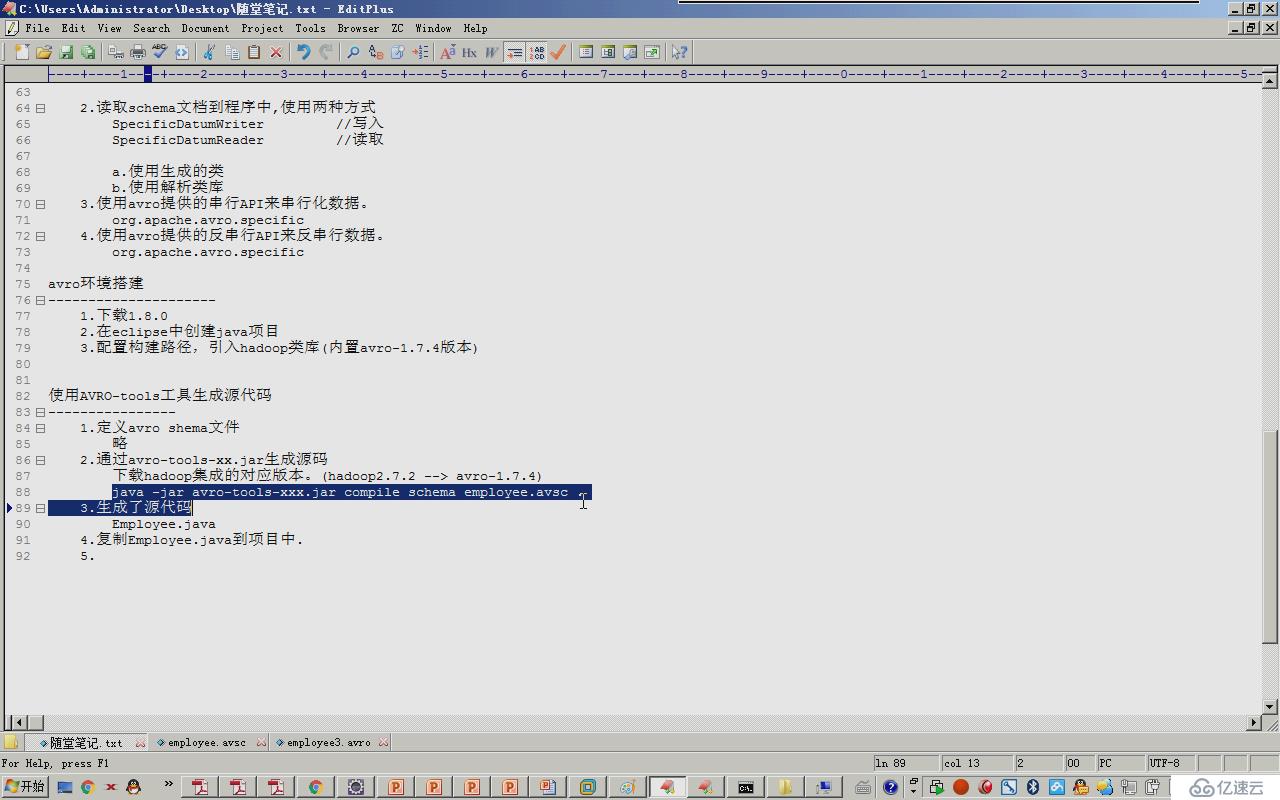Image resolution: width=1280 pixels, height=800 pixels.
Task: Open the Document menu
Action: [x=205, y=28]
